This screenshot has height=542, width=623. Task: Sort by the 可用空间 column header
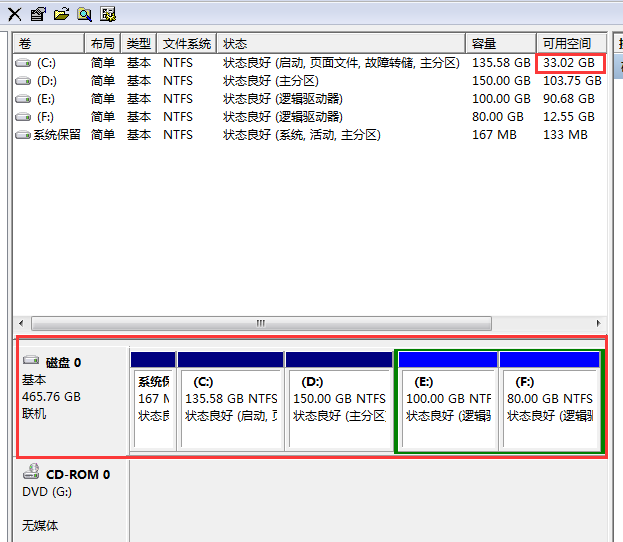coord(569,44)
